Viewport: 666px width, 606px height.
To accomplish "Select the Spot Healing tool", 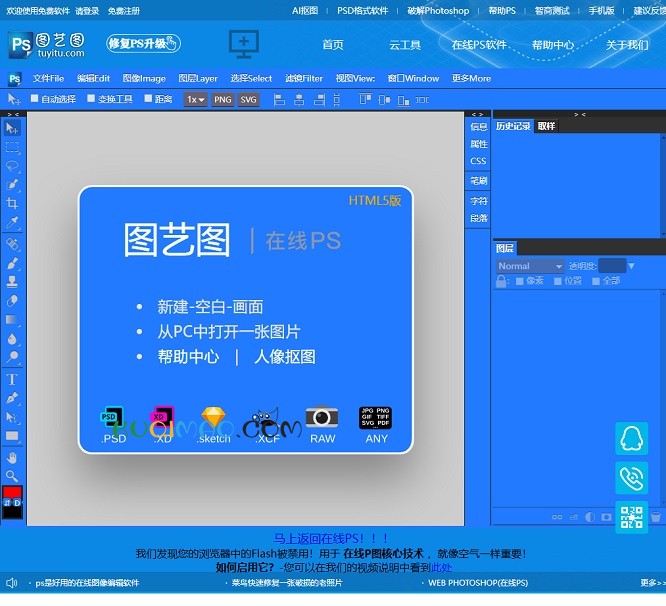I will click(12, 244).
